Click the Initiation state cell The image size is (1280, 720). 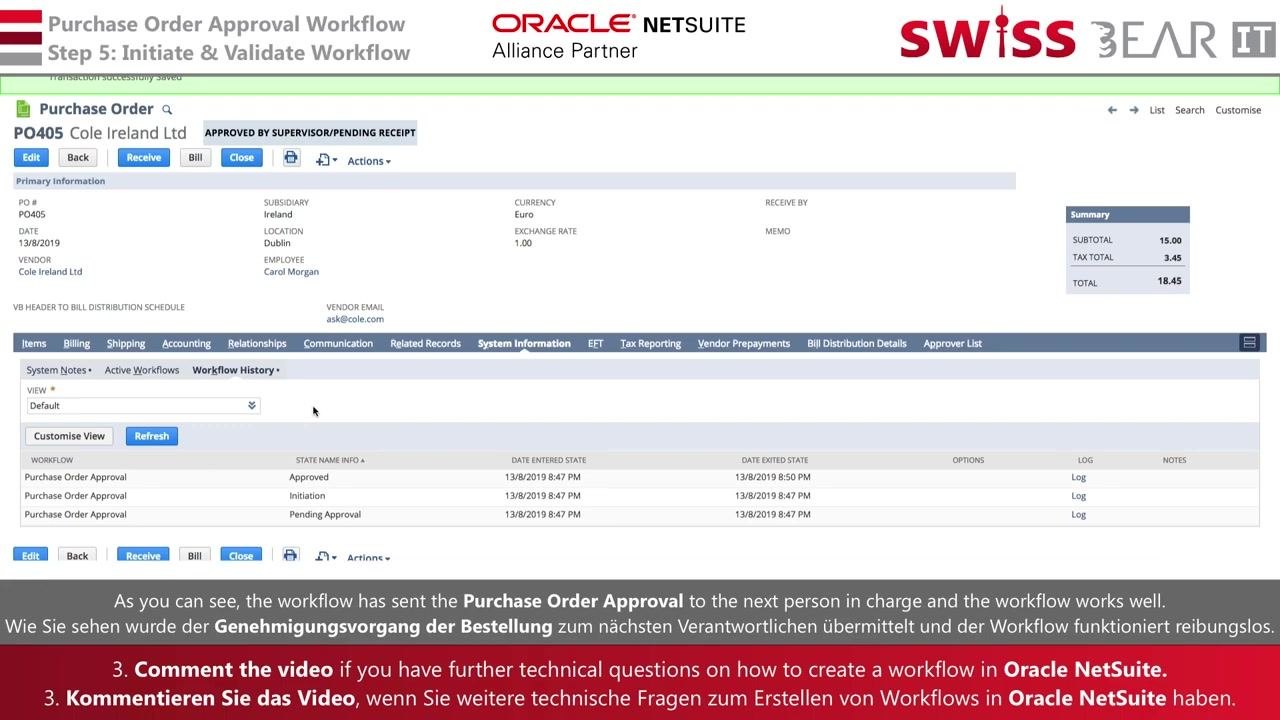coord(307,496)
